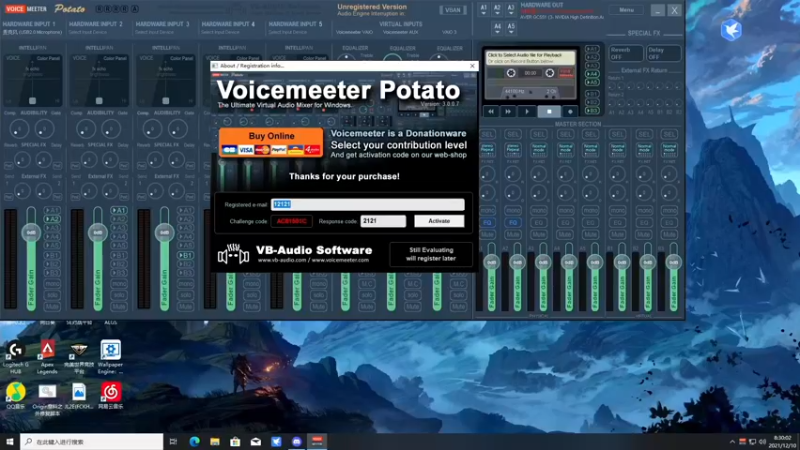Select input device for Hardware Input 3
Image resolution: width=800 pixels, height=450 pixels.
click(x=155, y=32)
